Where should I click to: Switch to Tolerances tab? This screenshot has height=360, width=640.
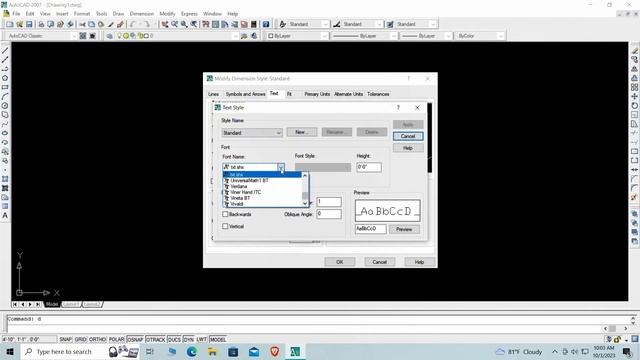pos(378,94)
